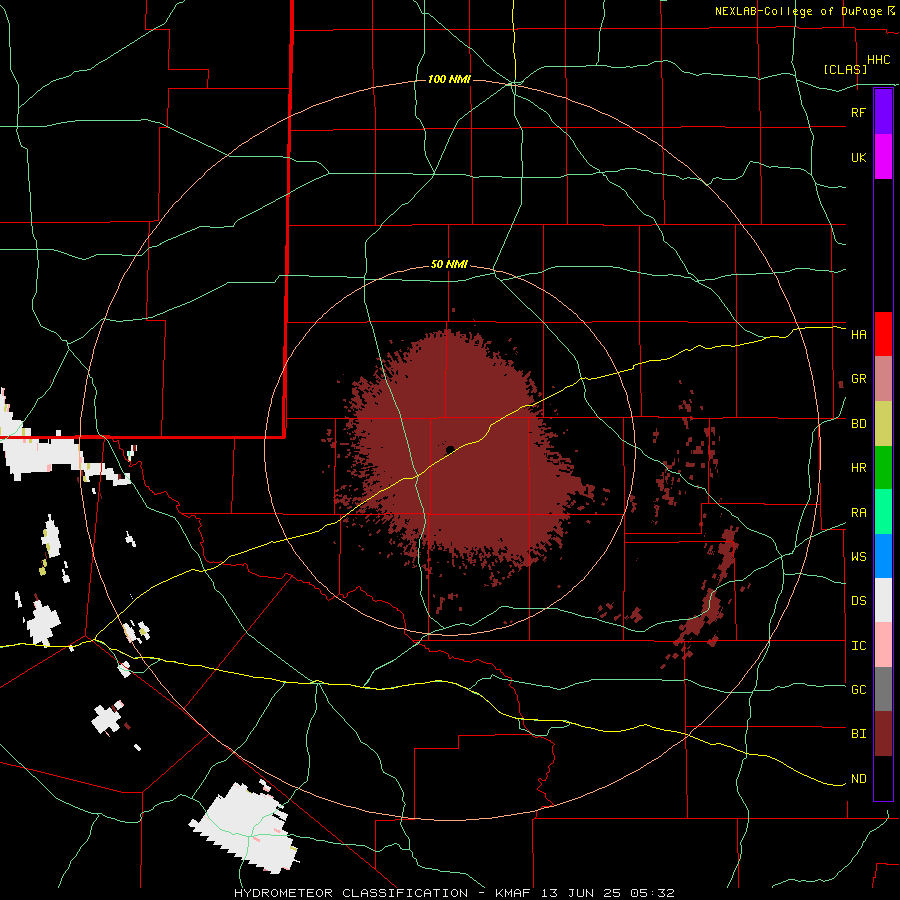The width and height of the screenshot is (900, 900).
Task: Click the WS legend label
Action: tap(858, 557)
